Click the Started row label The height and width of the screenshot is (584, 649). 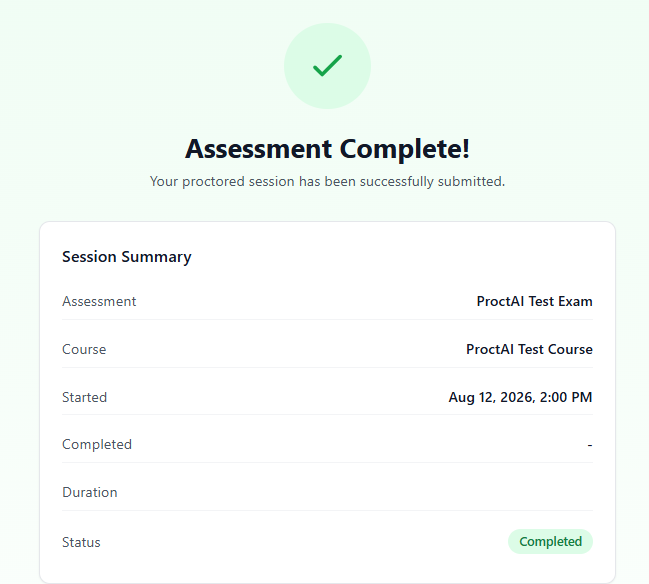(x=84, y=397)
